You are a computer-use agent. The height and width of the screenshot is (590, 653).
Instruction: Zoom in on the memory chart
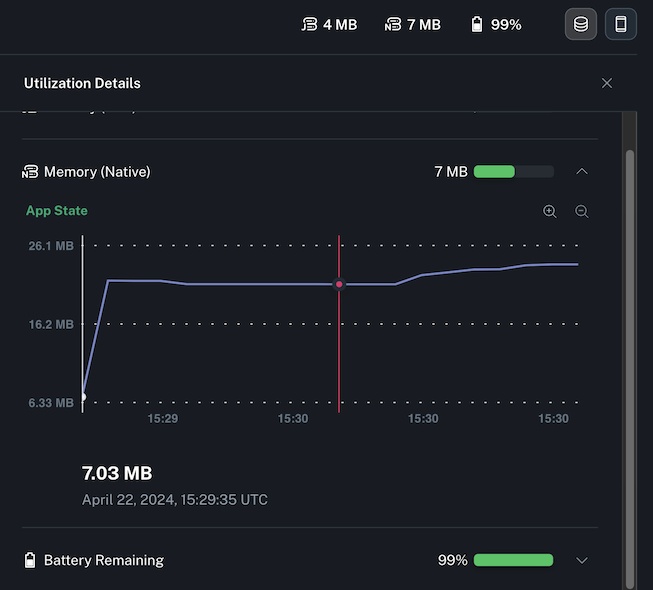click(x=549, y=211)
